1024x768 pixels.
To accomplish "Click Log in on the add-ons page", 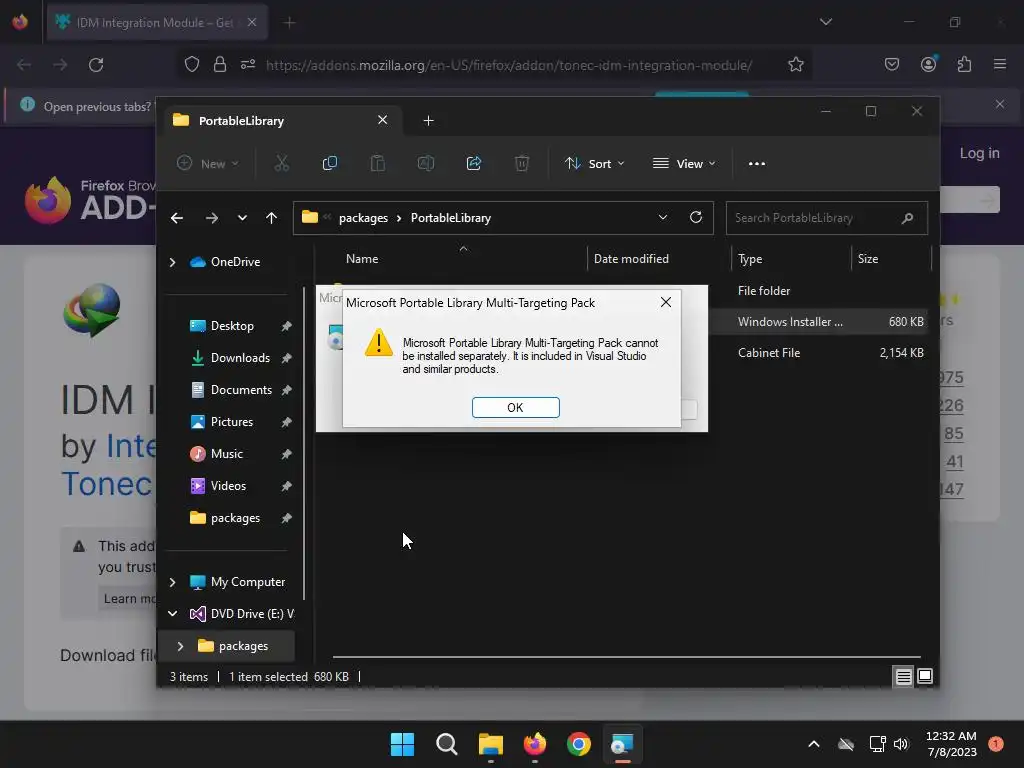I will tap(979, 153).
